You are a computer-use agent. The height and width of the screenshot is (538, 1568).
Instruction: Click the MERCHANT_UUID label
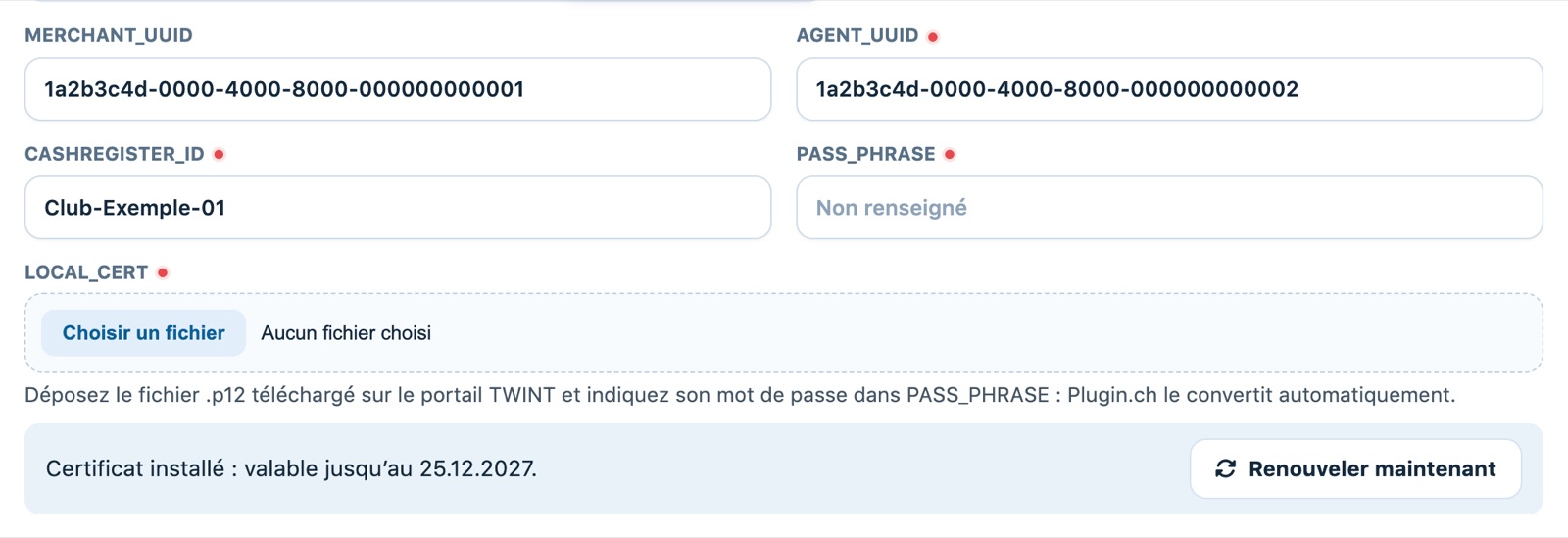109,35
